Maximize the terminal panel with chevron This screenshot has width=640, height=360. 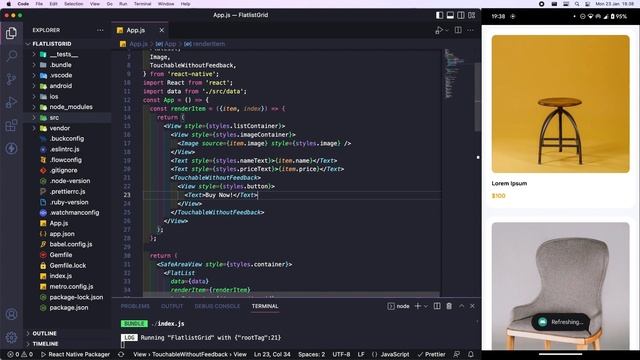(462, 306)
